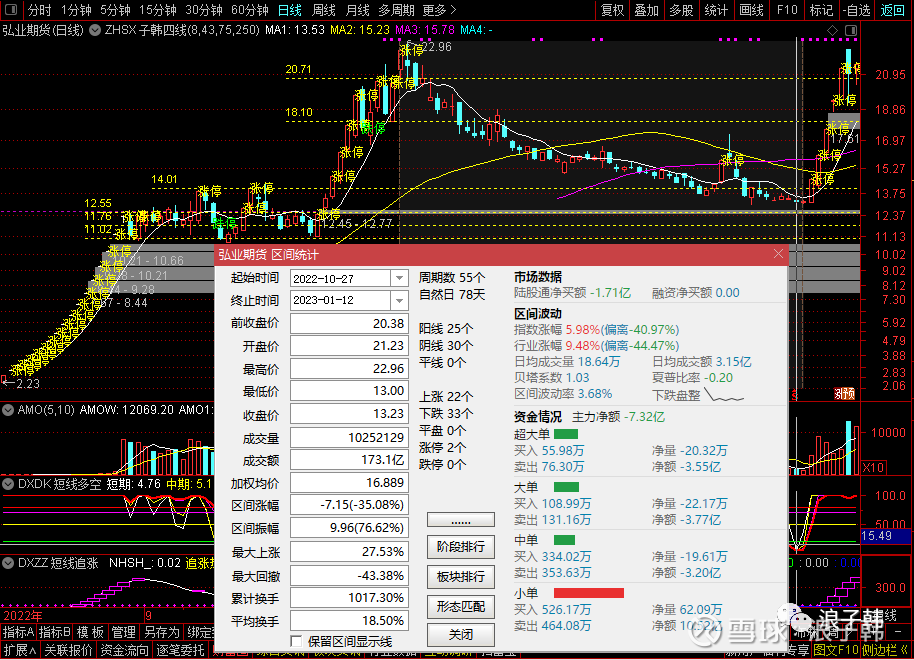Image resolution: width=914 pixels, height=660 pixels.
Task: Switch to the 5分钟 period
Action: (115, 10)
